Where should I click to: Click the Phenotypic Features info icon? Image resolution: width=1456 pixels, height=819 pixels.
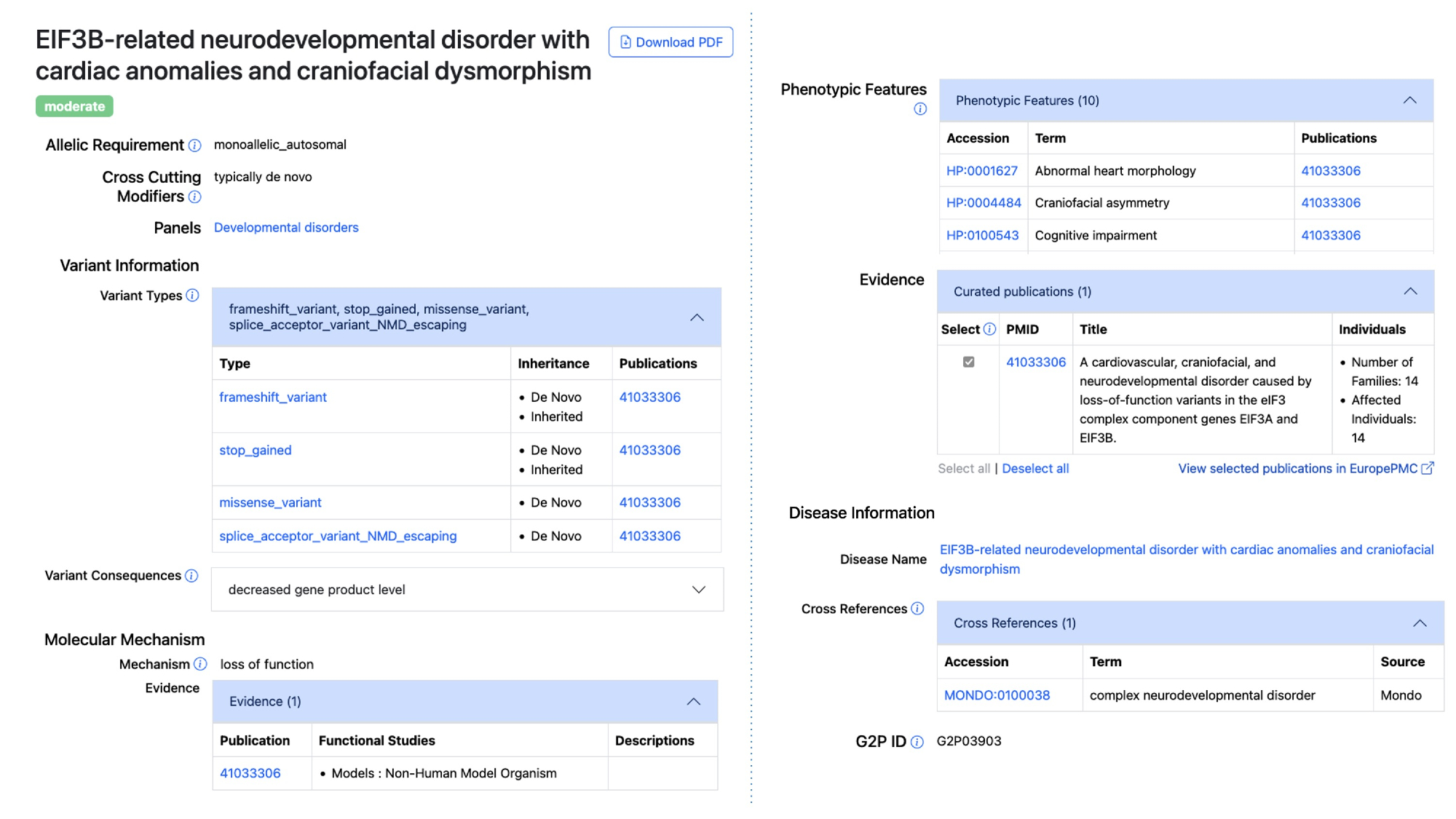click(920, 109)
